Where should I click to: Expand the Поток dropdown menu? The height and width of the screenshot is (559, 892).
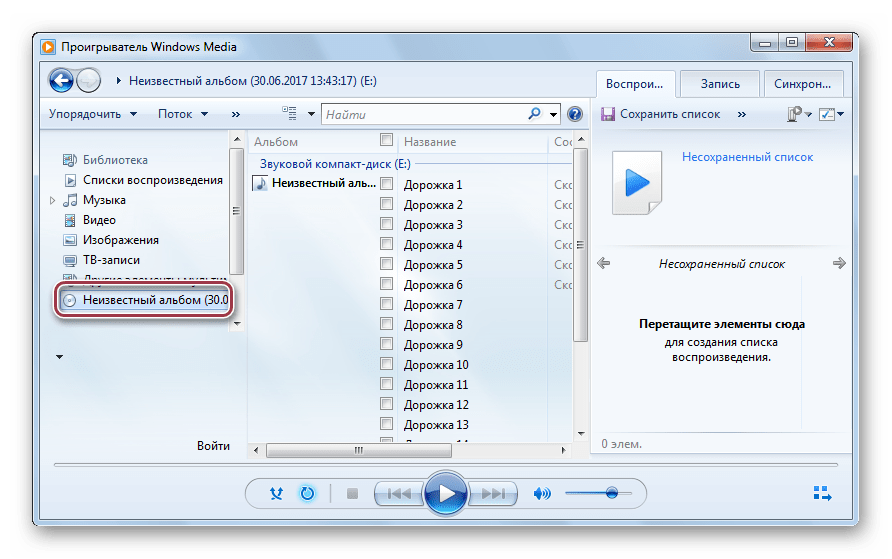click(183, 114)
